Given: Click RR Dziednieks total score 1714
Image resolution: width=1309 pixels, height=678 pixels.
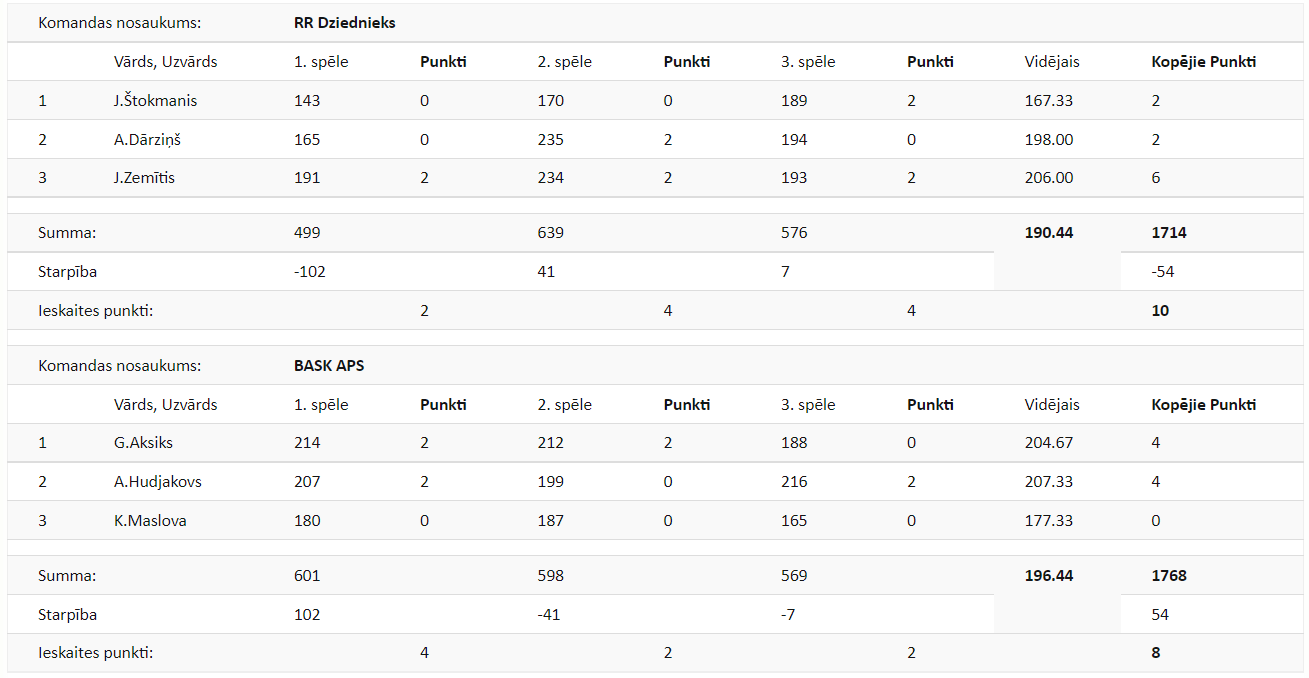Looking at the screenshot, I should coord(1168,233).
